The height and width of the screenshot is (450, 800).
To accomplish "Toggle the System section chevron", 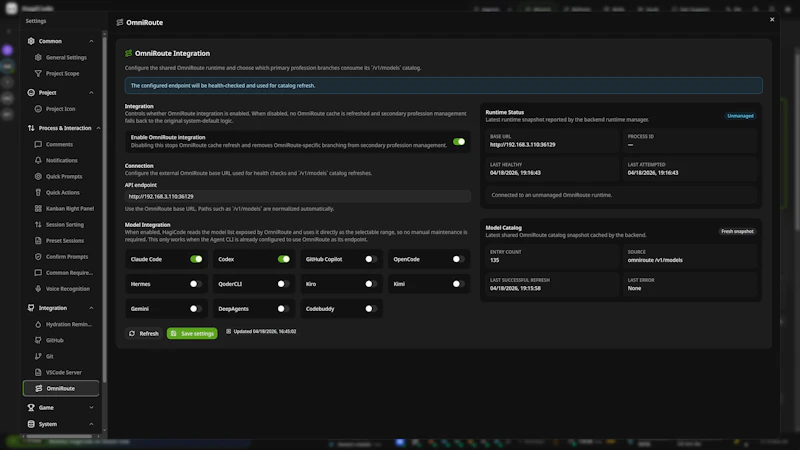I will pyautogui.click(x=91, y=424).
